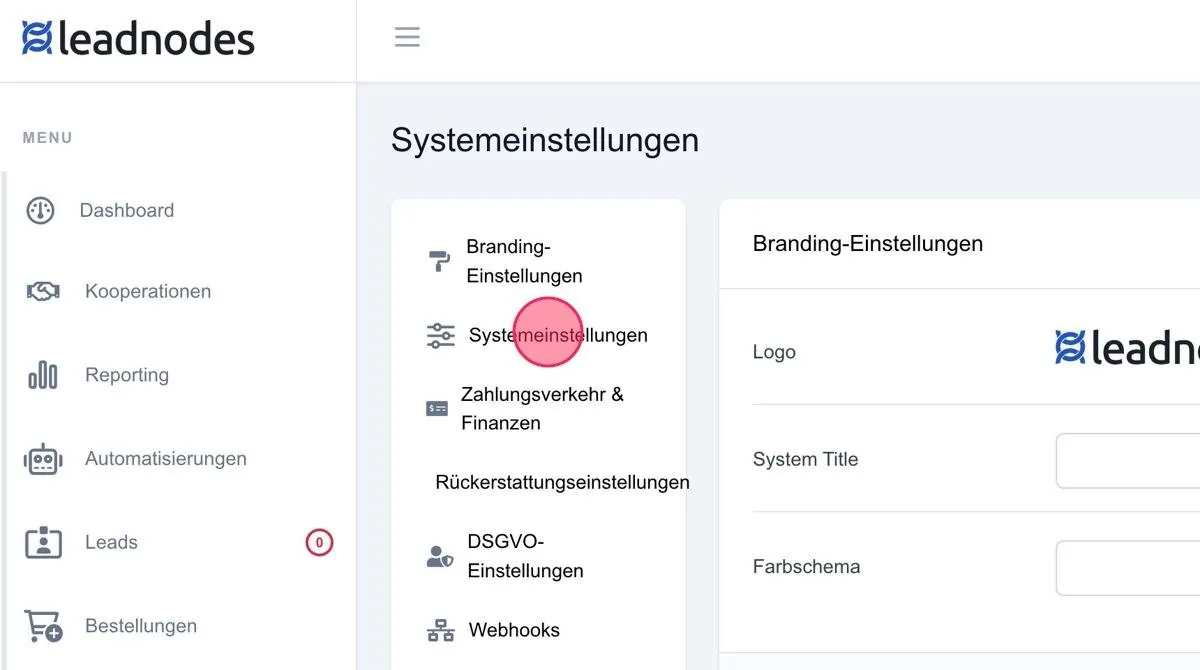Click the Systemeinstellungen sliders icon
The width and height of the screenshot is (1200, 670).
[441, 336]
